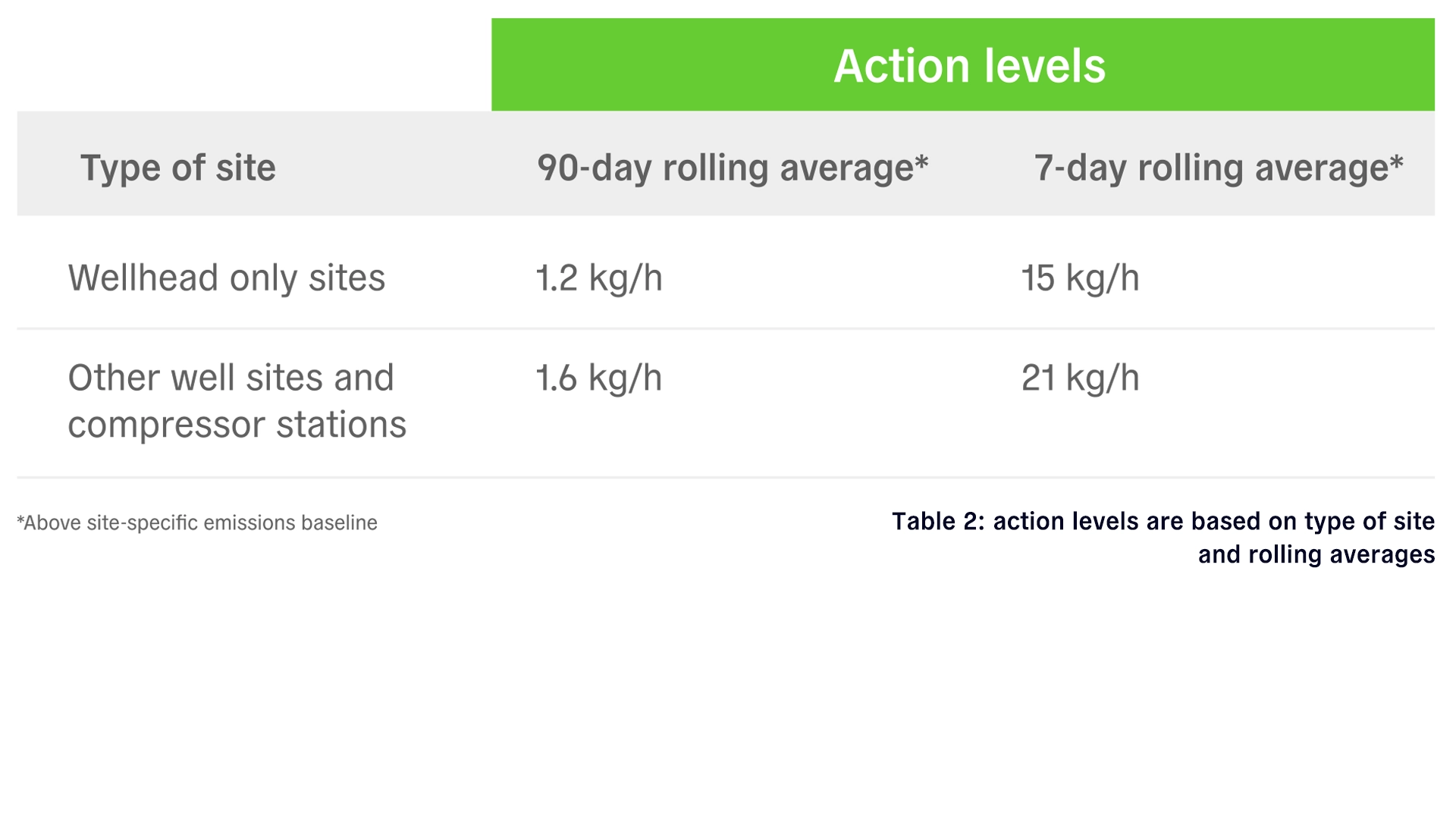This screenshot has height=819, width=1456.
Task: Click the 15 kg/h cell
Action: click(1080, 278)
